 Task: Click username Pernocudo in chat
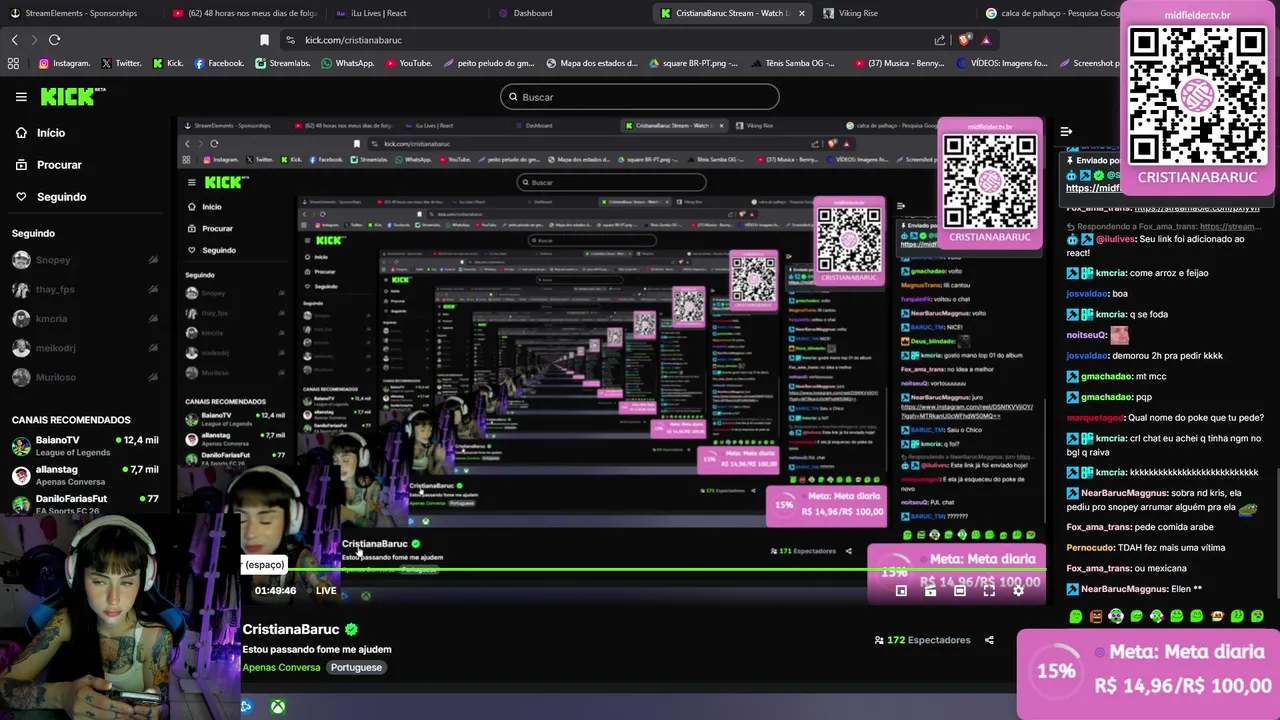click(x=1091, y=548)
